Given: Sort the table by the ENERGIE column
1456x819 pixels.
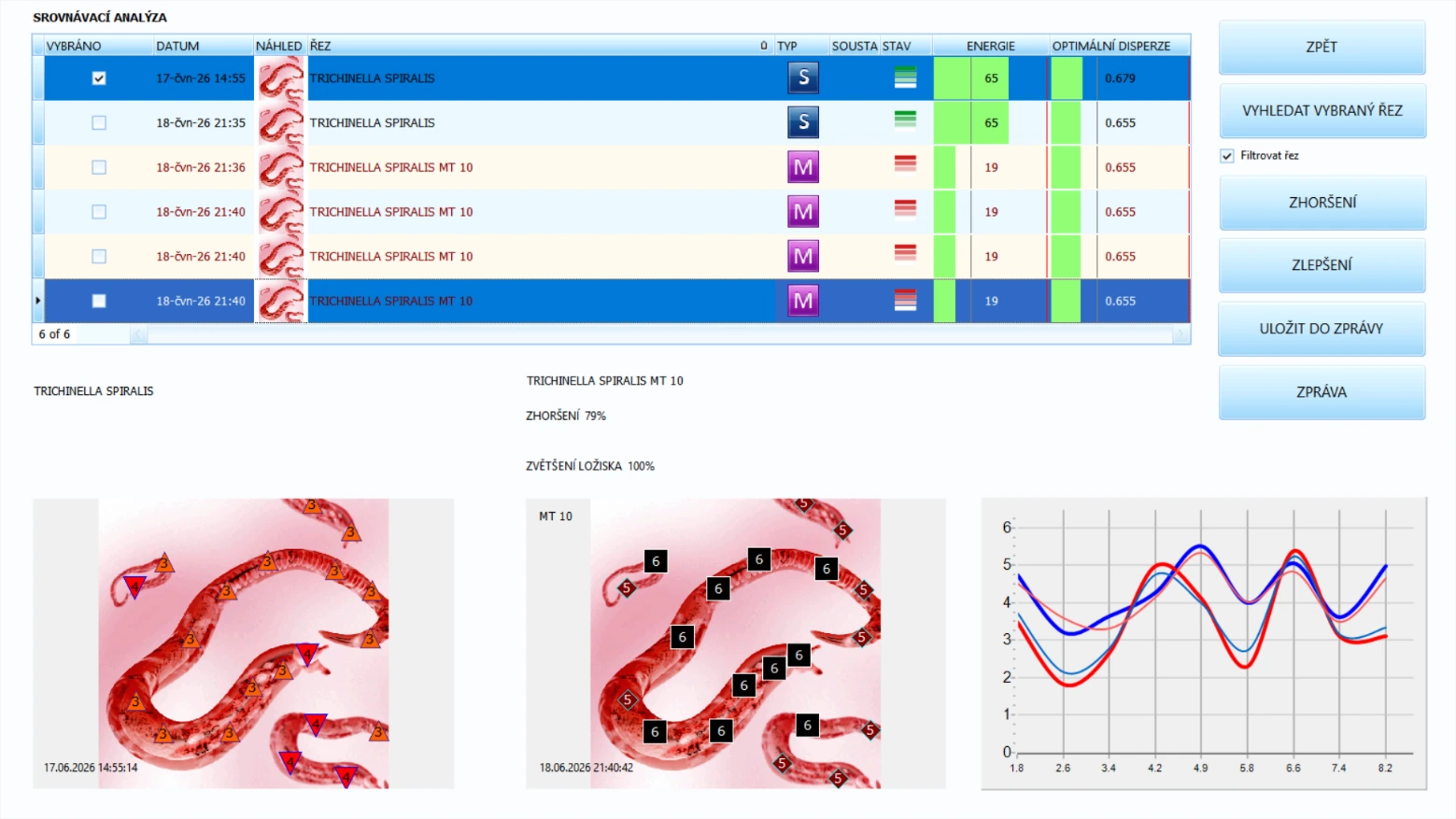Looking at the screenshot, I should click(x=991, y=46).
